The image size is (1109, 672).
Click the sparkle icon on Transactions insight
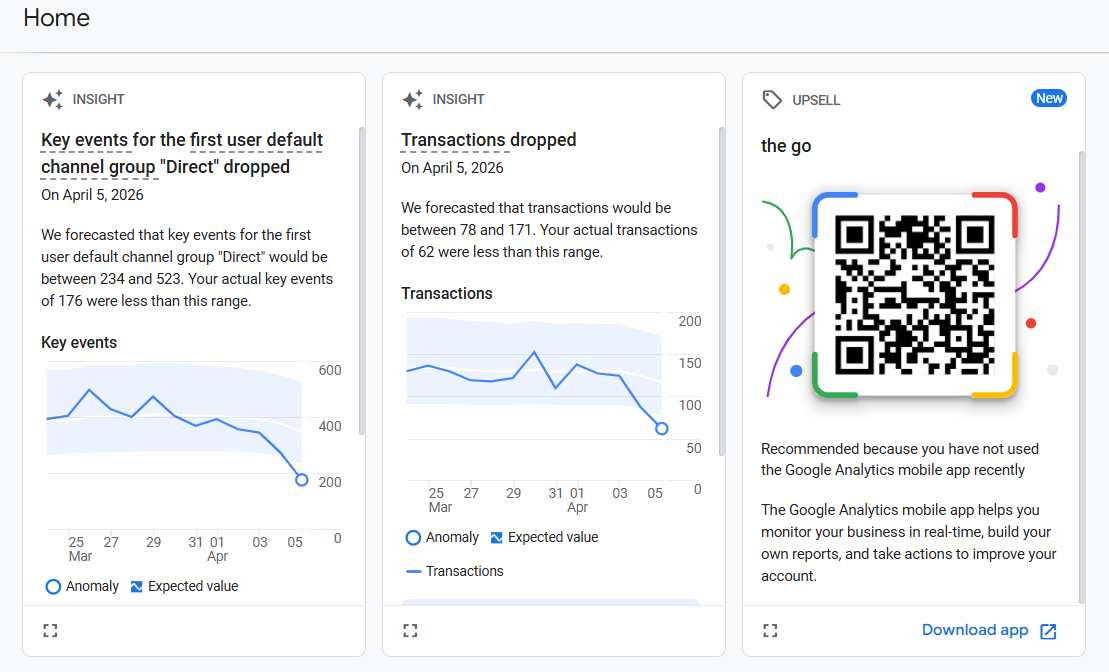pos(412,100)
